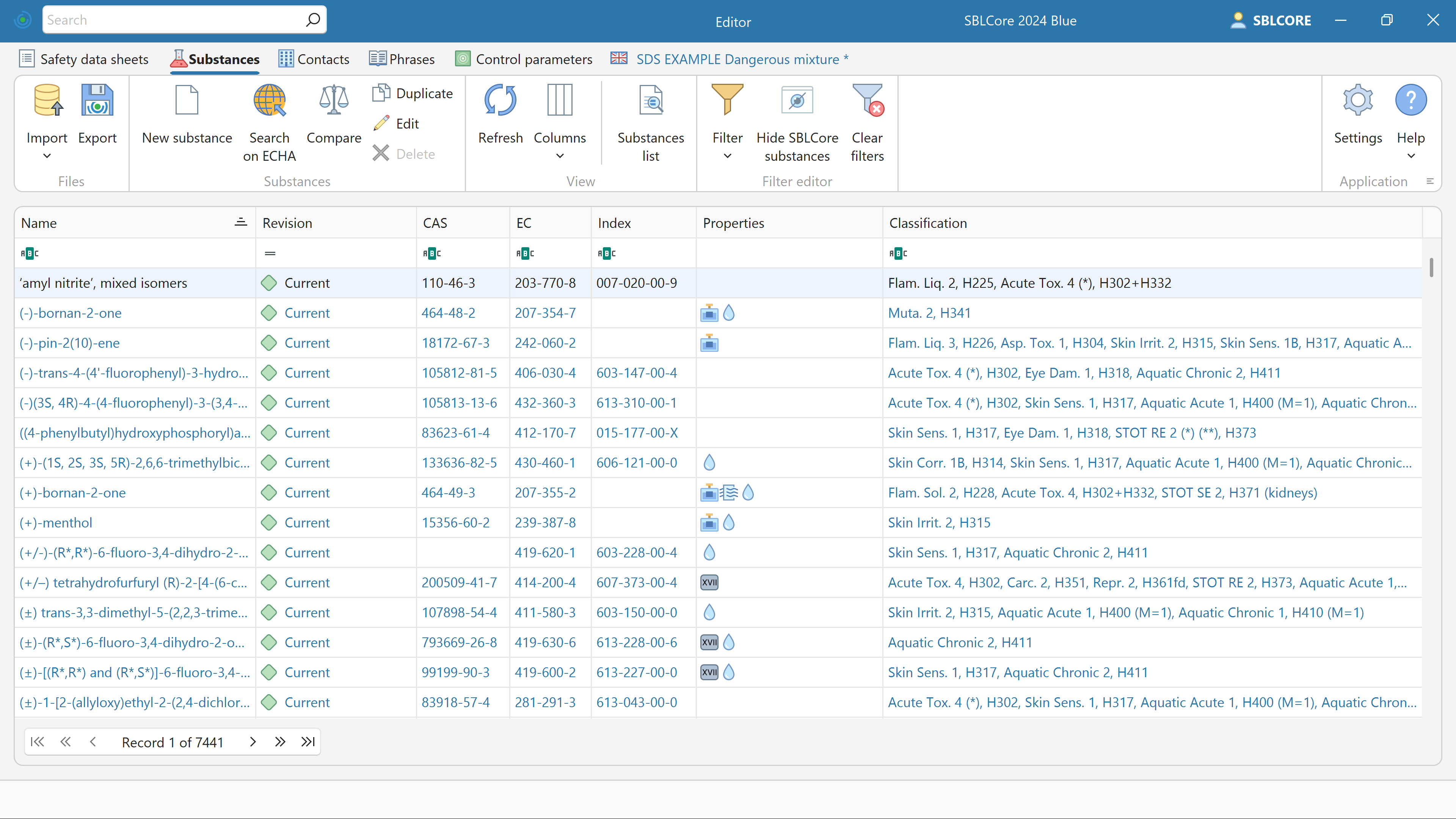This screenshot has height=819, width=1456.
Task: Click the Duplicate button
Action: click(x=413, y=93)
